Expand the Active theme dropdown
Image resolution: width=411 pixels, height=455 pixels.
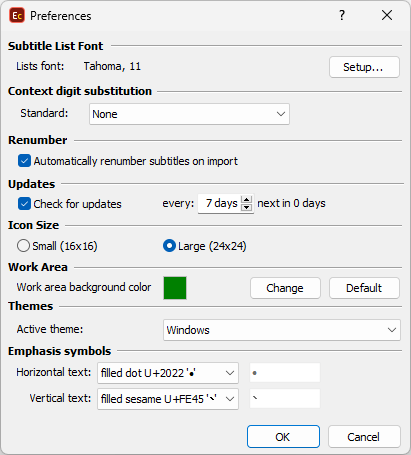coord(282,330)
